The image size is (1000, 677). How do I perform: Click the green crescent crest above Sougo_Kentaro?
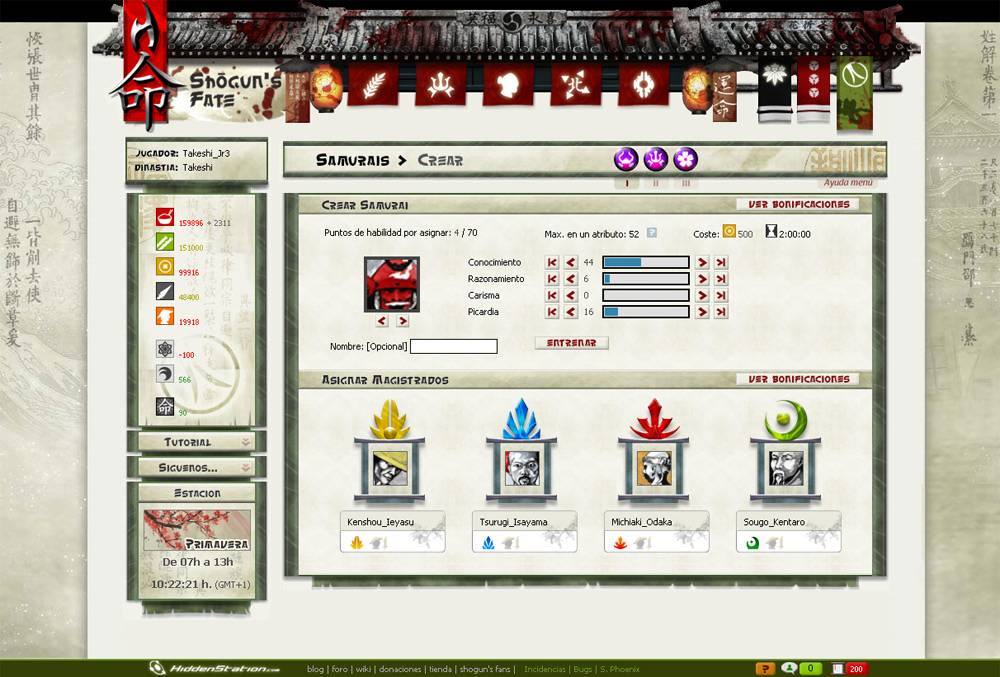(x=786, y=419)
